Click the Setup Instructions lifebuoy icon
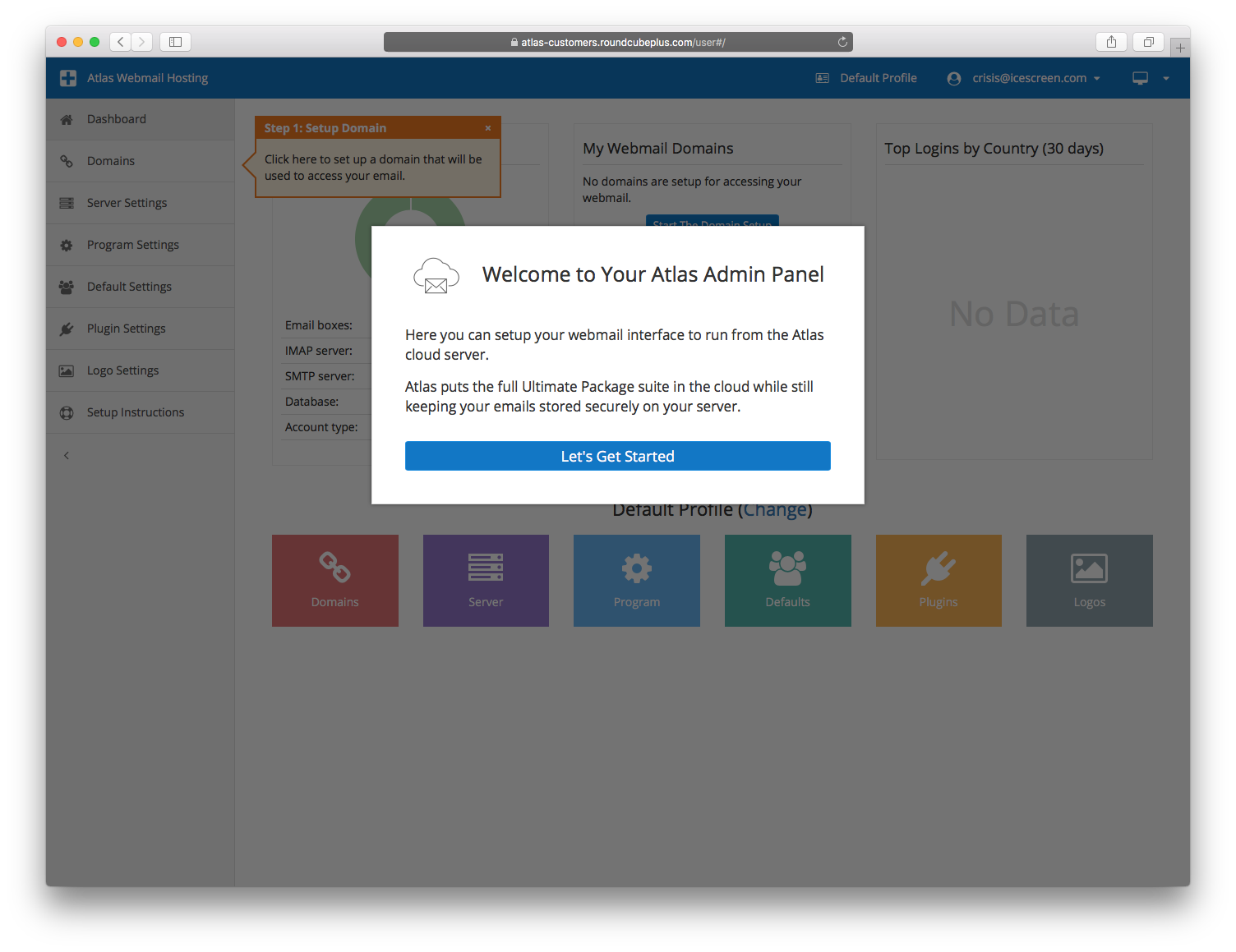 click(x=67, y=413)
